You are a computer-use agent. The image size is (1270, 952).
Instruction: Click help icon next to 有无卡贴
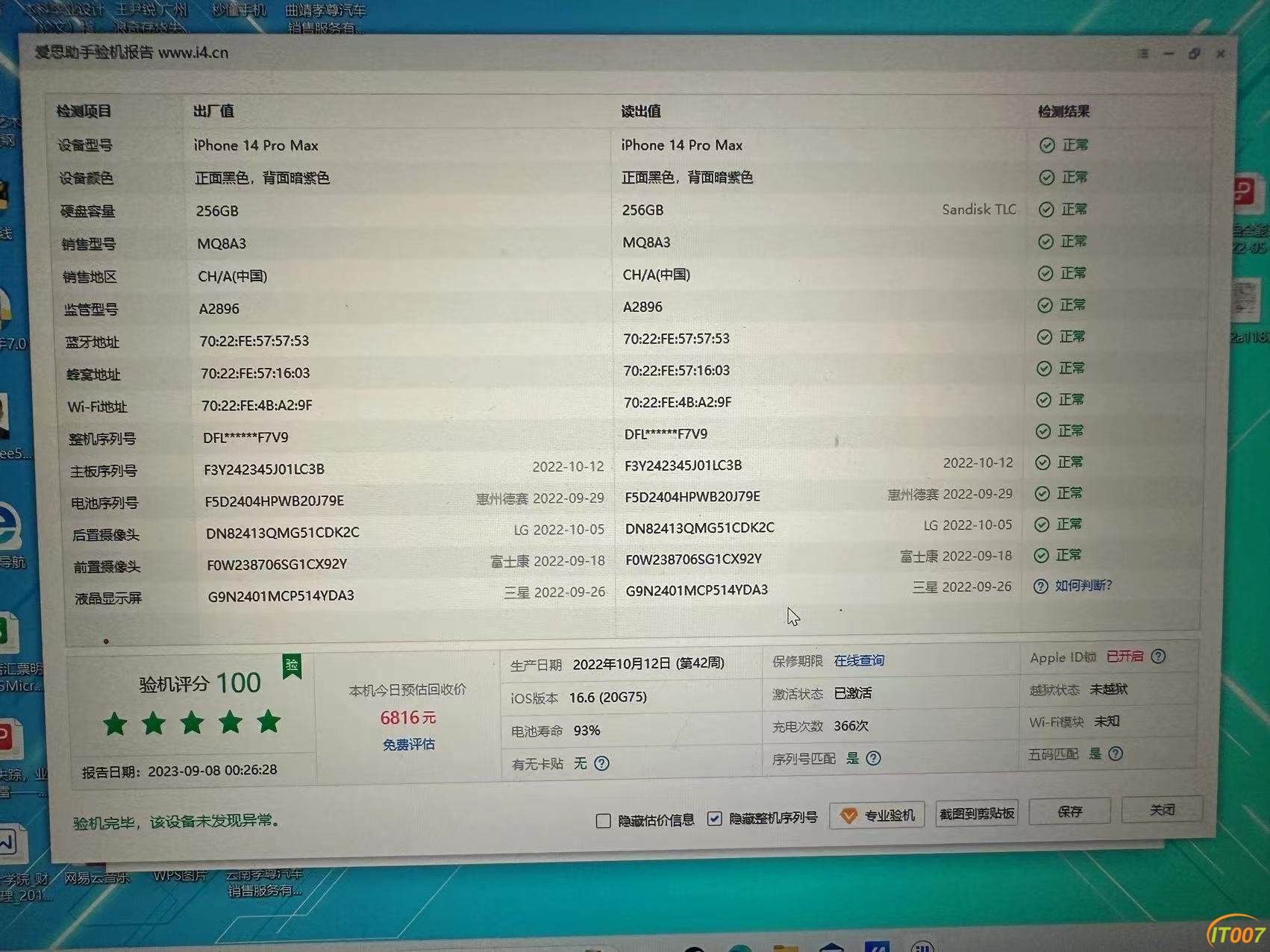[601, 763]
